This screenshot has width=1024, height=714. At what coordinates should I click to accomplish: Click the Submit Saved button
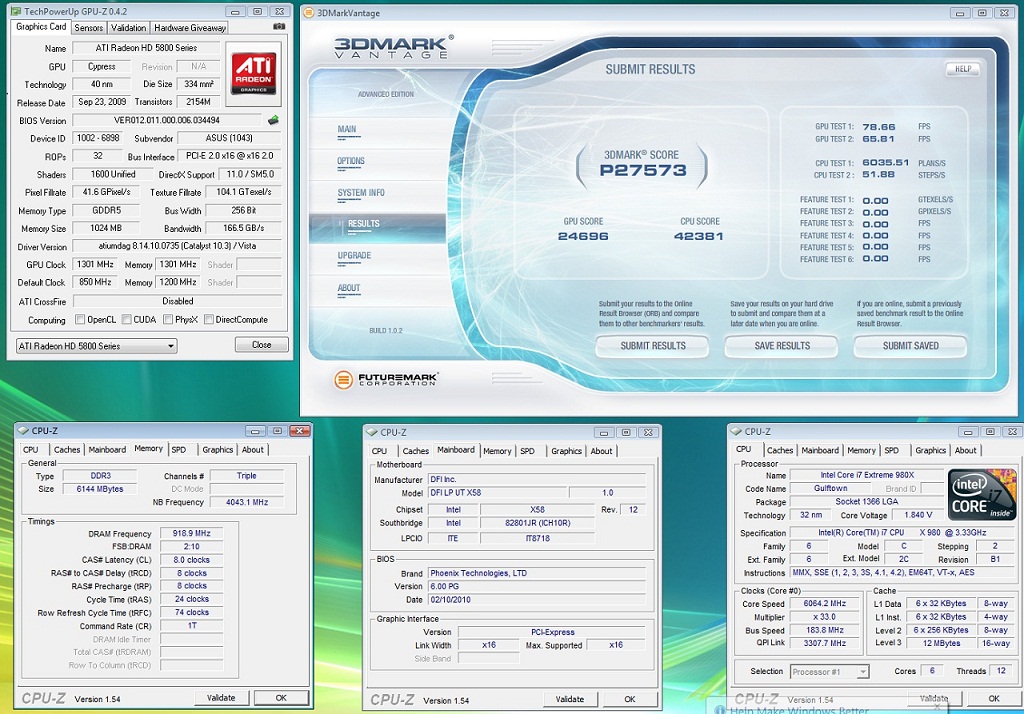pos(910,346)
